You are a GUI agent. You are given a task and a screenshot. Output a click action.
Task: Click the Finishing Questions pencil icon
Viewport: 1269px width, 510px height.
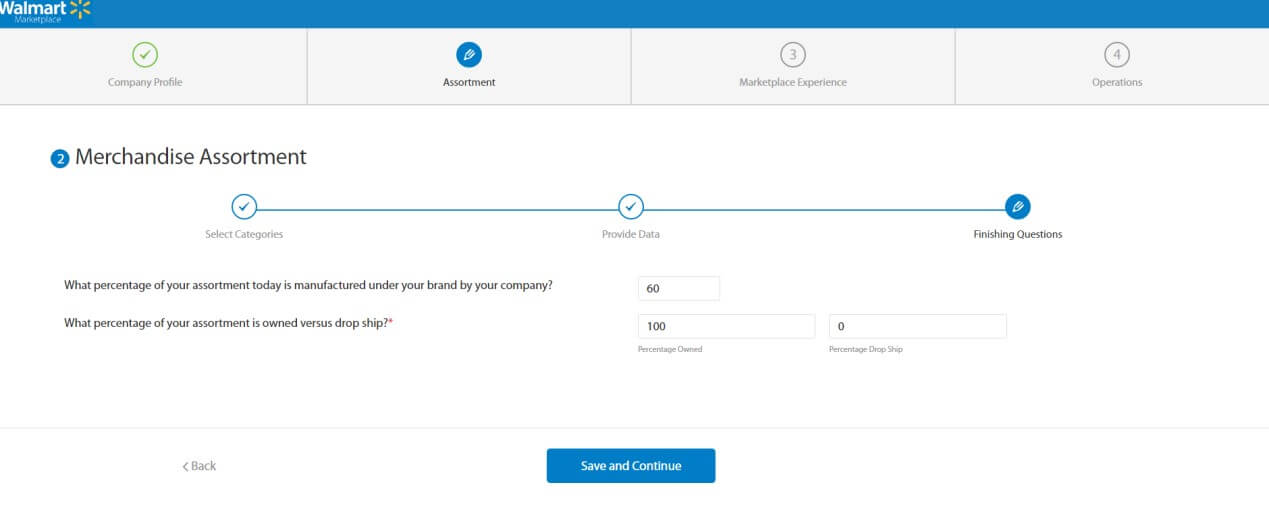(x=1018, y=207)
